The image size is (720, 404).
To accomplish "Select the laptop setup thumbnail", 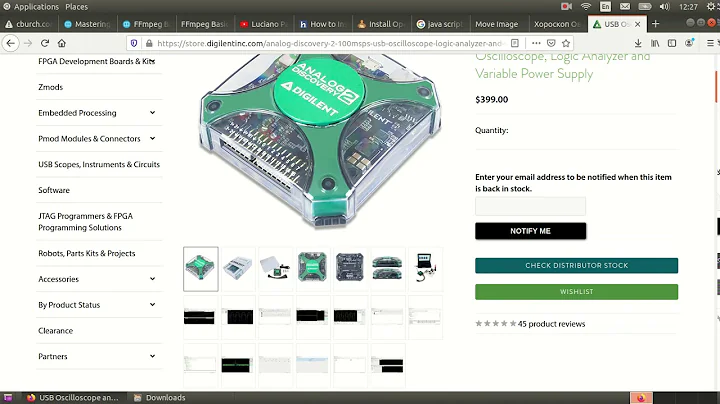I will click(x=424, y=268).
